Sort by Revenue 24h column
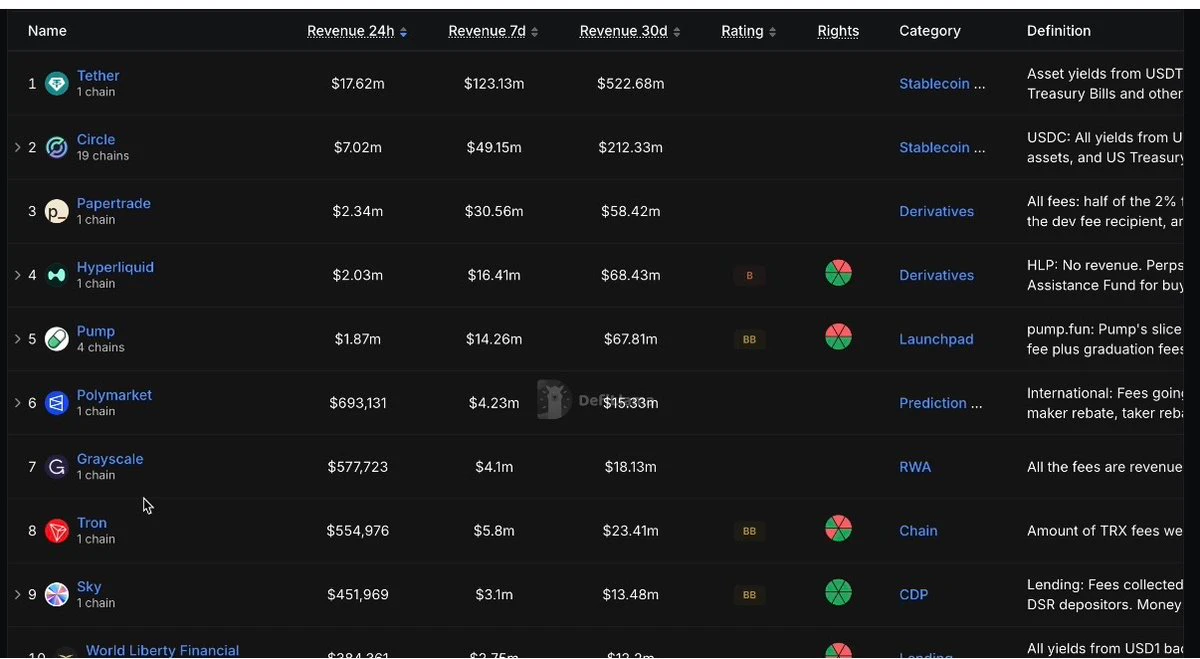 point(357,32)
